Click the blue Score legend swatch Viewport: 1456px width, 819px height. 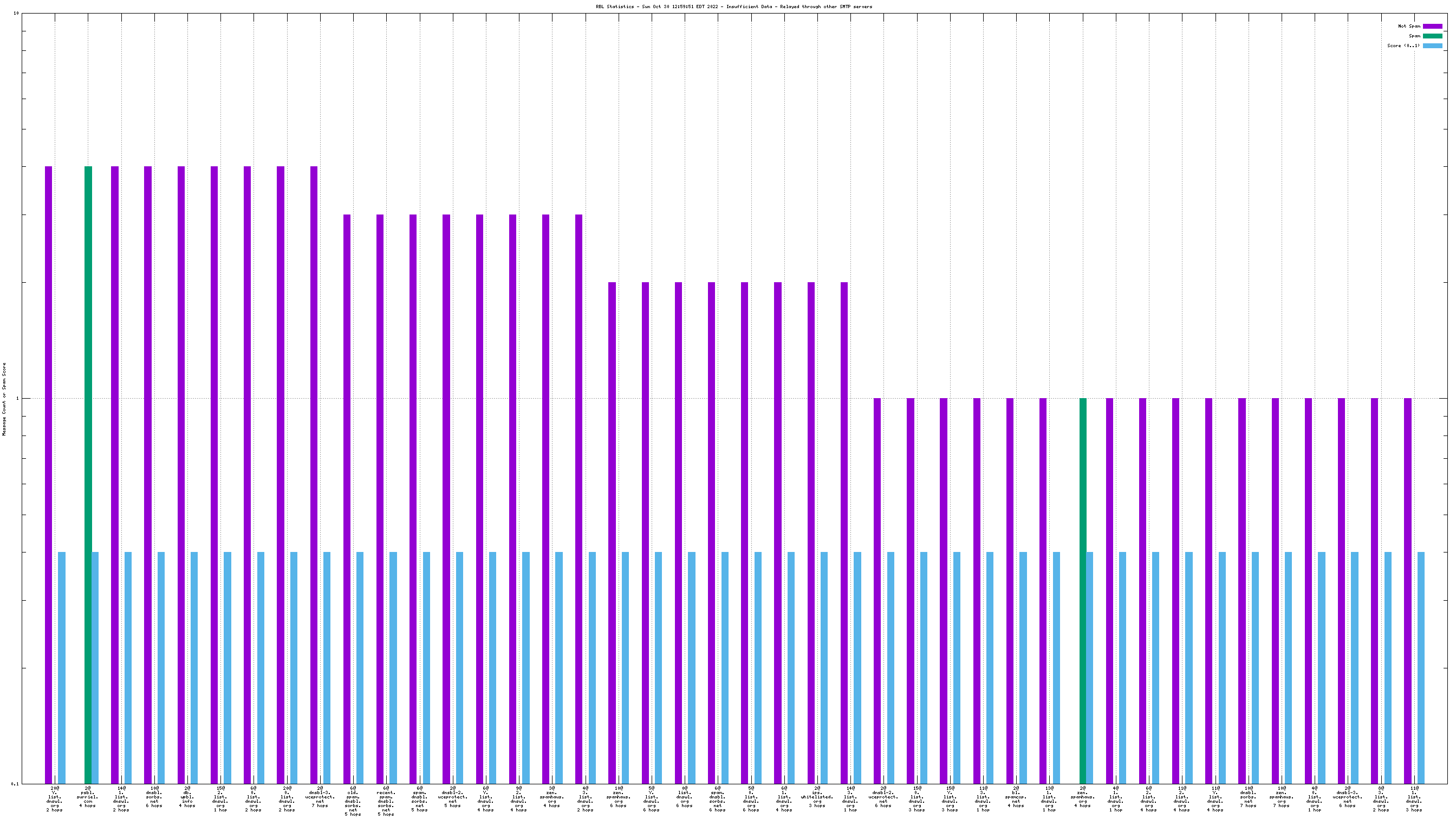coord(1432,45)
